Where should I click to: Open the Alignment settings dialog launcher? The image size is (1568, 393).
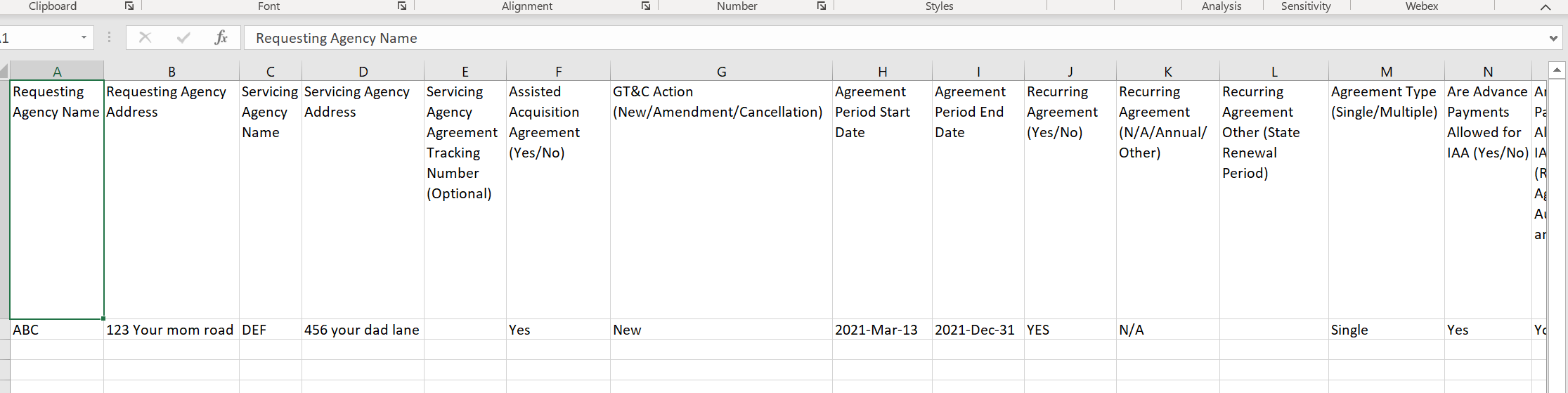click(646, 6)
